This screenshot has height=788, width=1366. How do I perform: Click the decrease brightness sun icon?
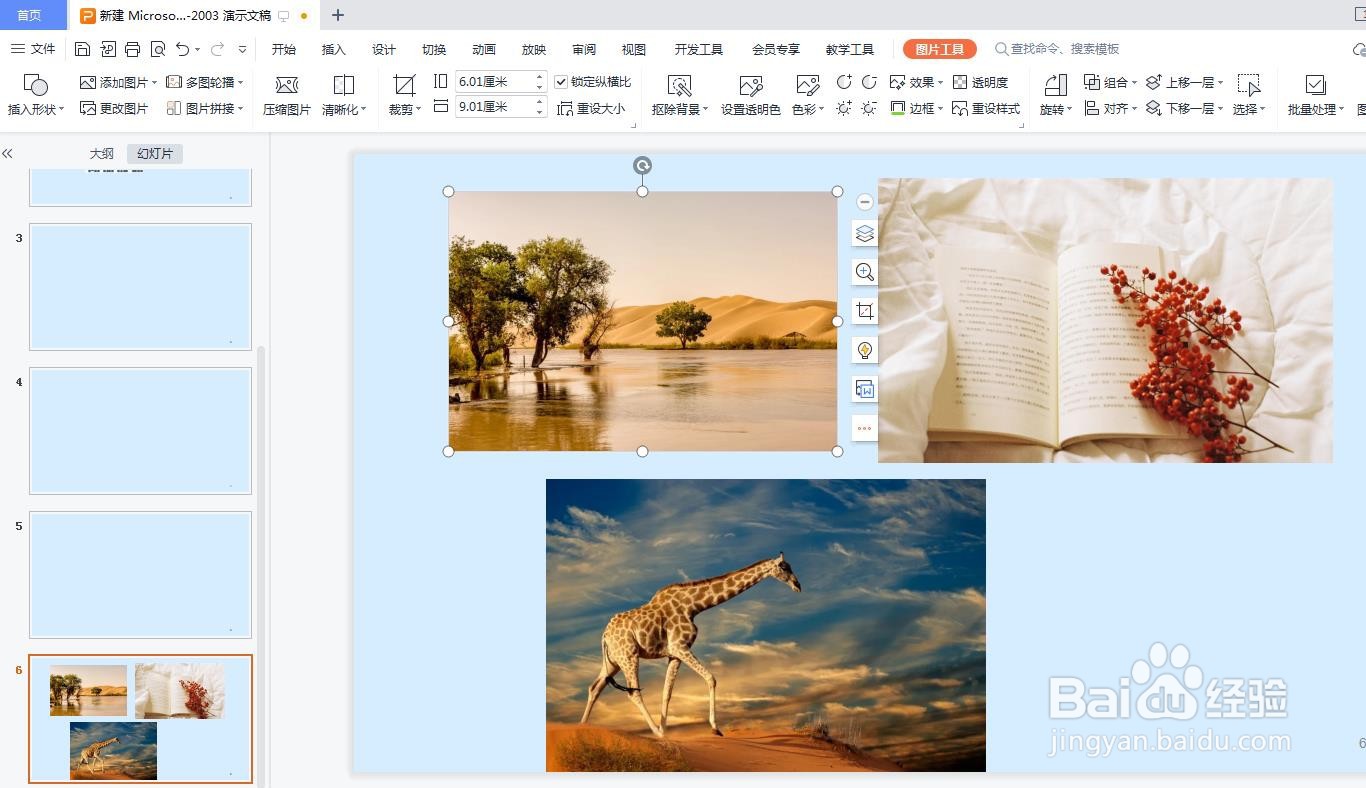pos(869,108)
